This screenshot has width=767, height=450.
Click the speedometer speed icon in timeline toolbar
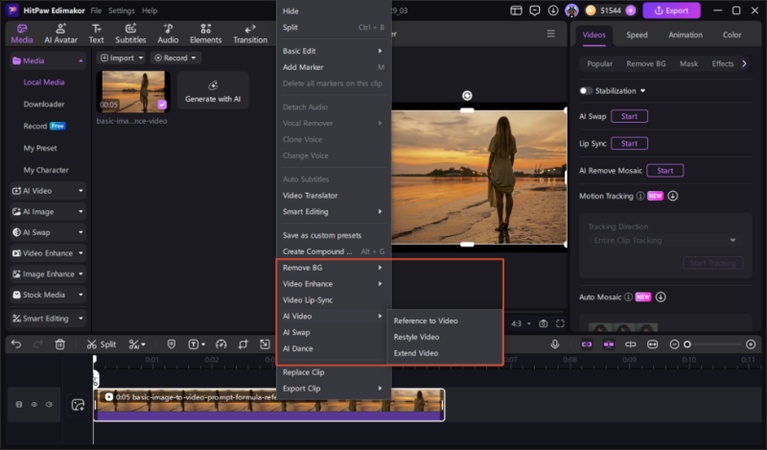[221, 344]
